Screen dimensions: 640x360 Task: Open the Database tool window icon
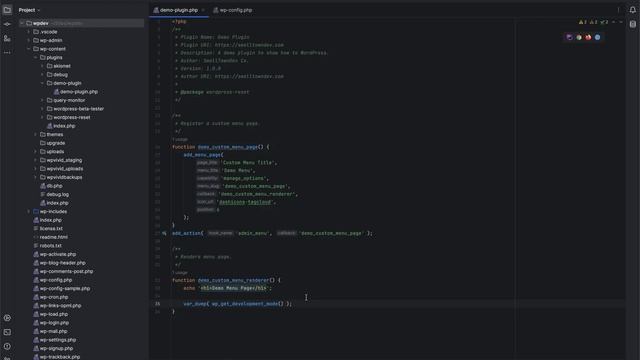(x=633, y=24)
